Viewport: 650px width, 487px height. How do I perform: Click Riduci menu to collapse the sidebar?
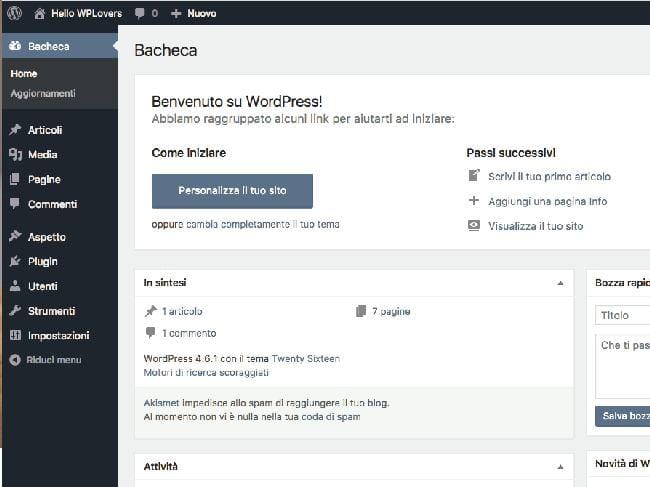pos(54,360)
